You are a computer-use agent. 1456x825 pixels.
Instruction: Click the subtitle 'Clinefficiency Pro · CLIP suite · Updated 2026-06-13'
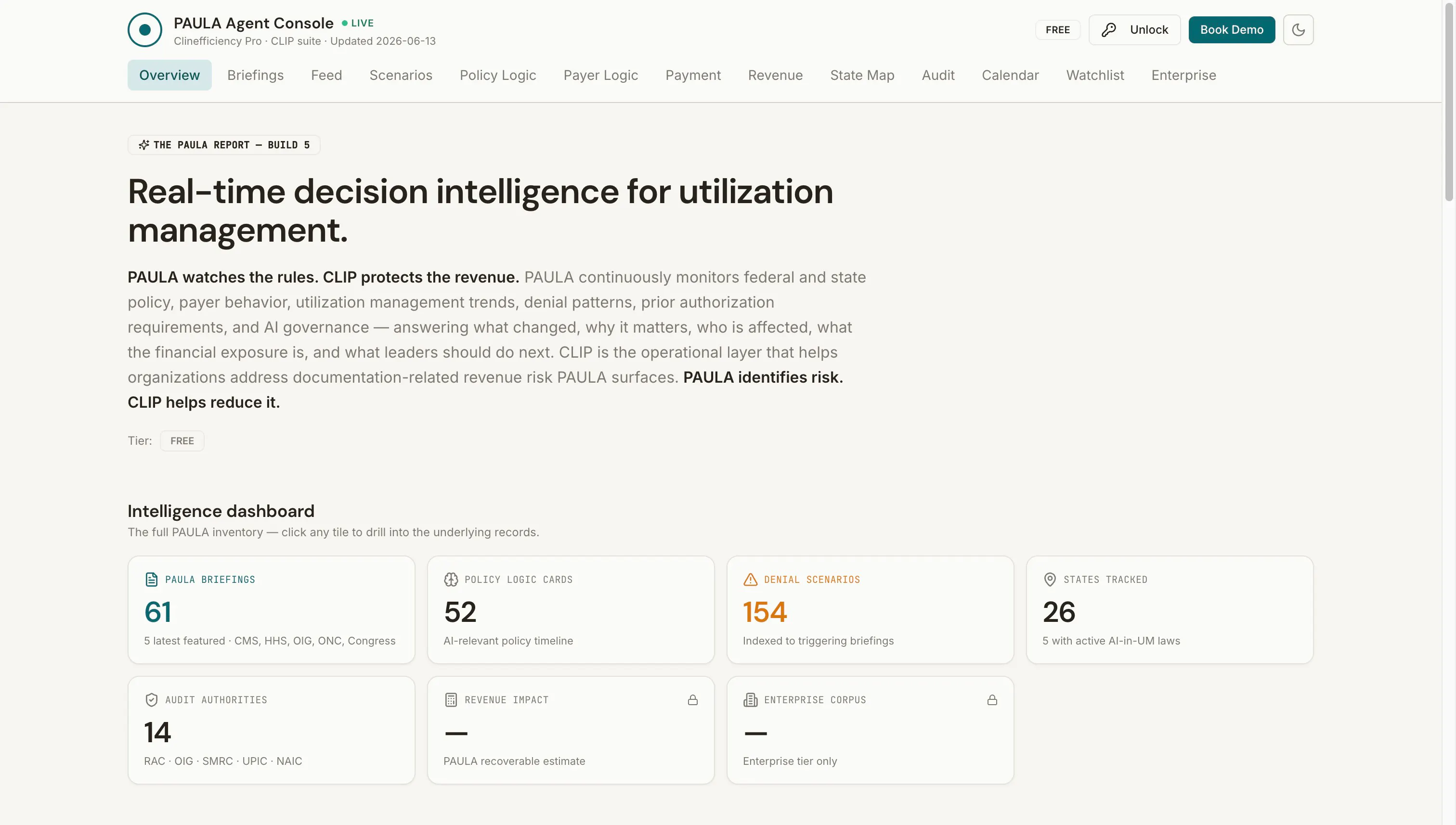pyautogui.click(x=304, y=41)
